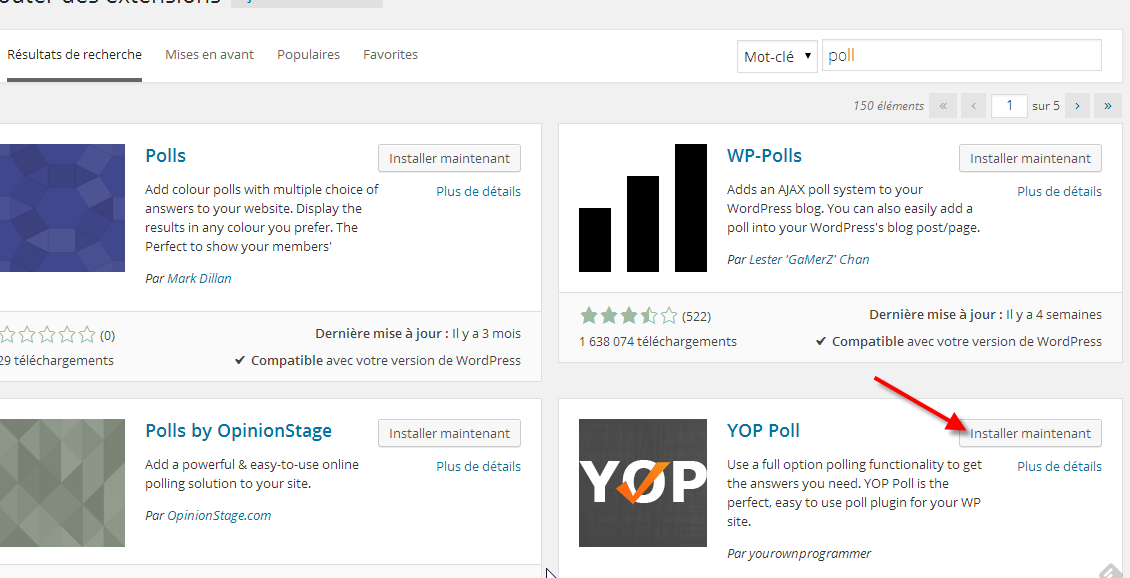
Task: Click the plugin search field containing poll
Action: pos(961,56)
